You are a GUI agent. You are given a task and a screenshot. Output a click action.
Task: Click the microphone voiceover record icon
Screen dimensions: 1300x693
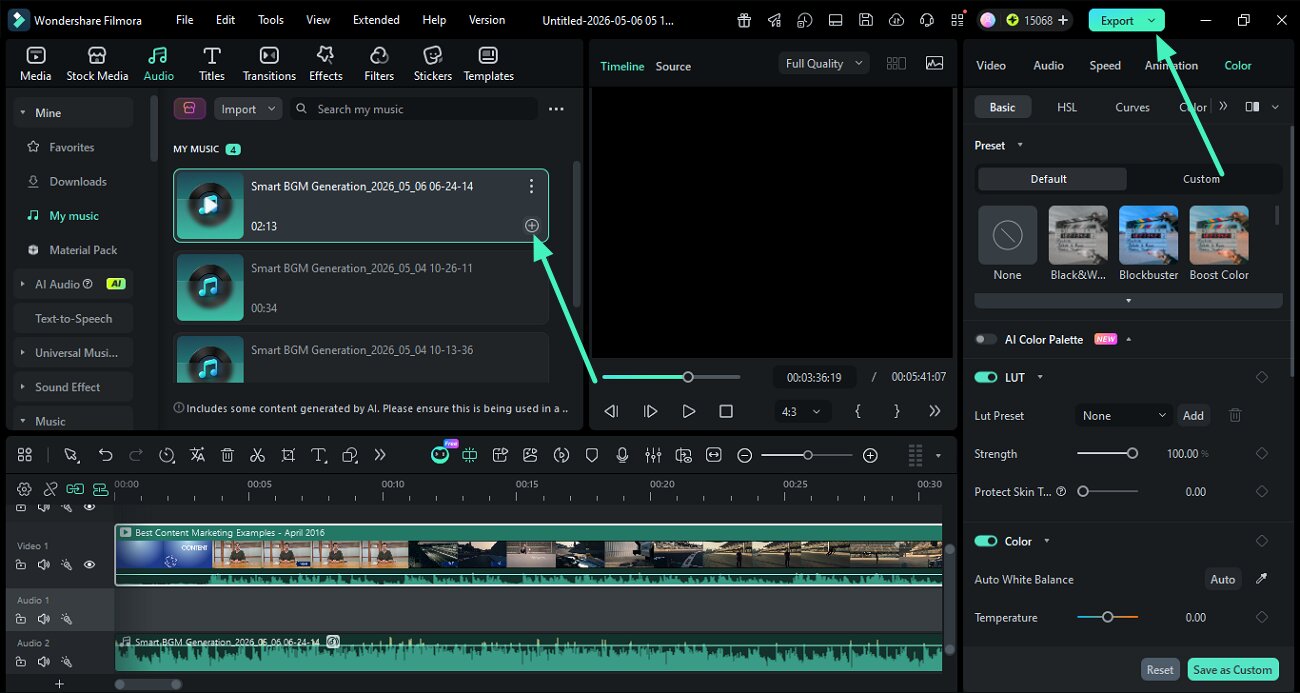622,455
